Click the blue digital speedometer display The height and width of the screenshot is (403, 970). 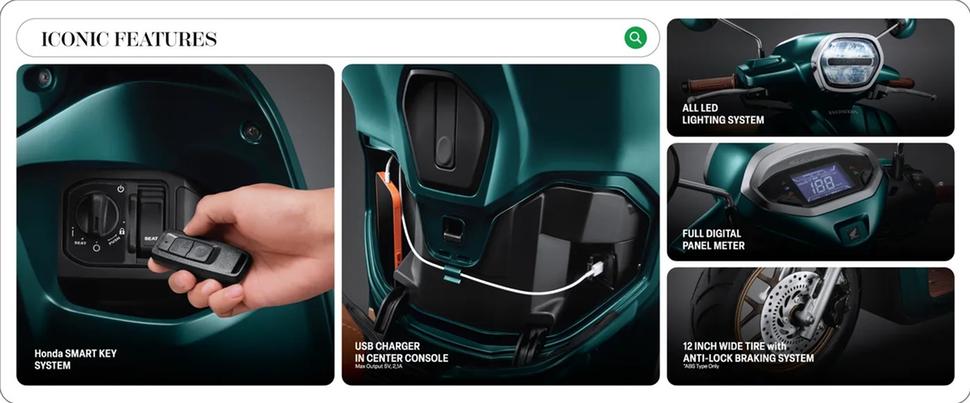point(822,183)
